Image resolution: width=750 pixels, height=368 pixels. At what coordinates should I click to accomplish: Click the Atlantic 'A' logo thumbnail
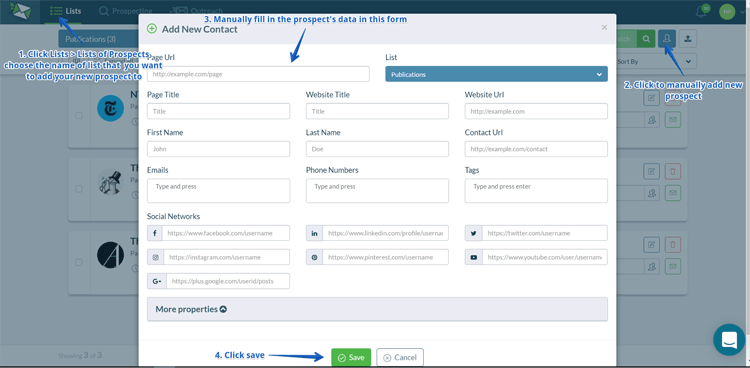pos(110,255)
